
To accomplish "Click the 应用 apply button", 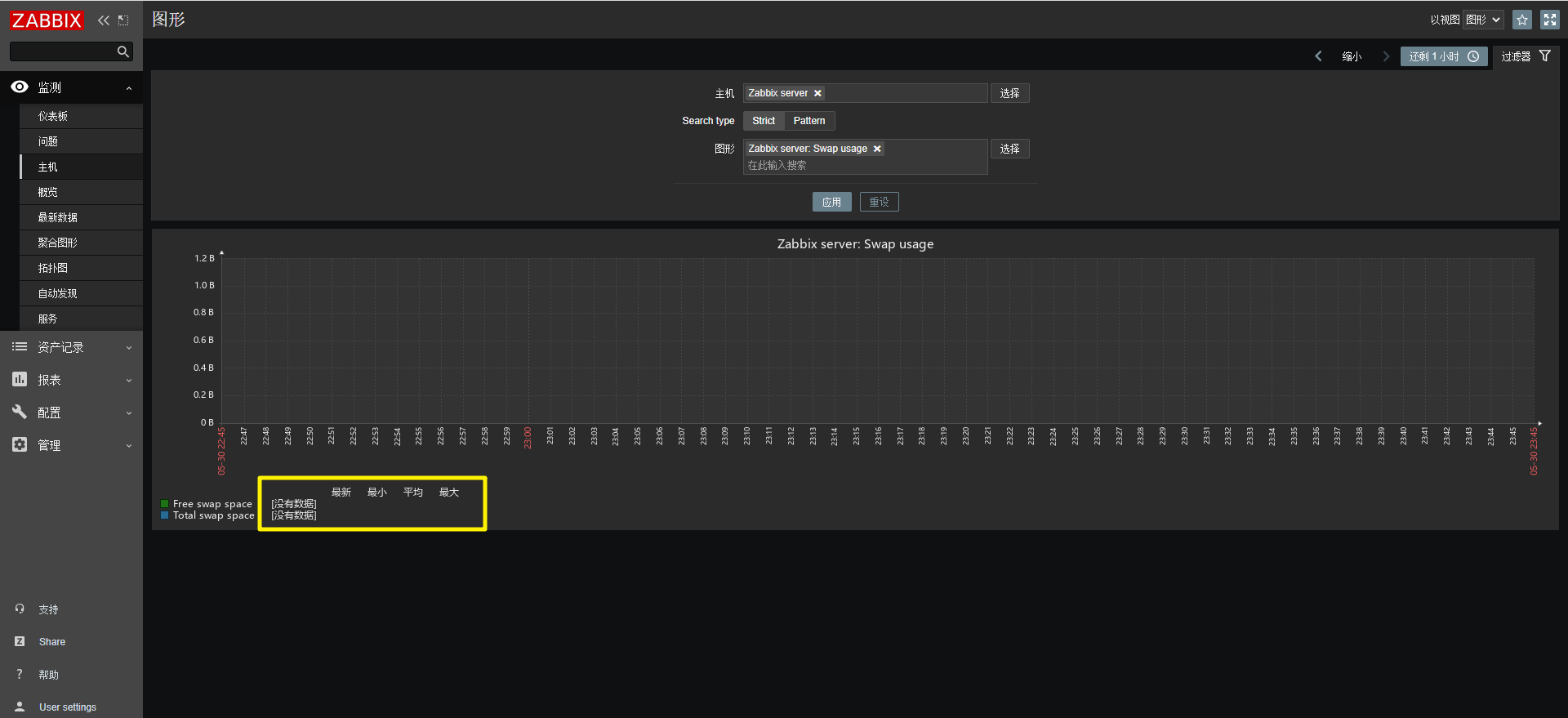I will pyautogui.click(x=831, y=202).
